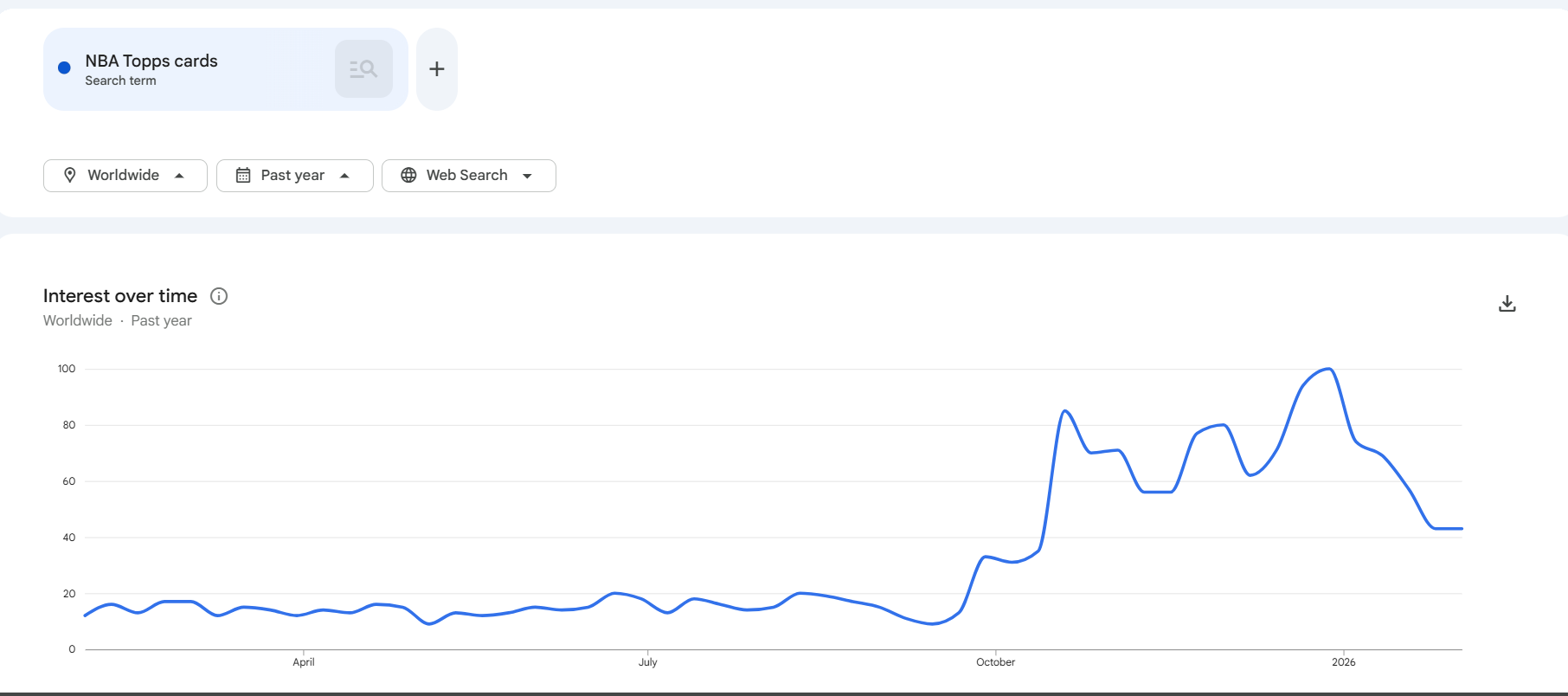1568x696 pixels.
Task: Click the Past year label in chart subtitle
Action: [161, 320]
